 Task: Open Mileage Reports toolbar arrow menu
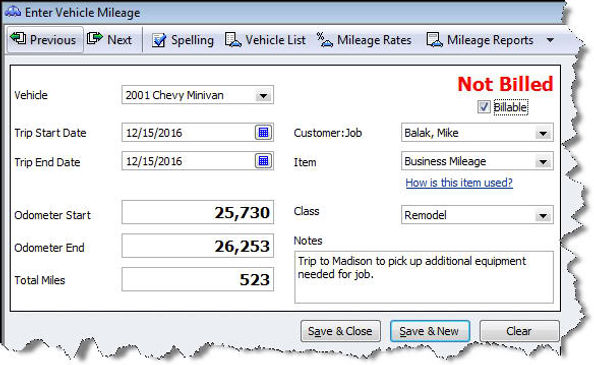[x=550, y=40]
